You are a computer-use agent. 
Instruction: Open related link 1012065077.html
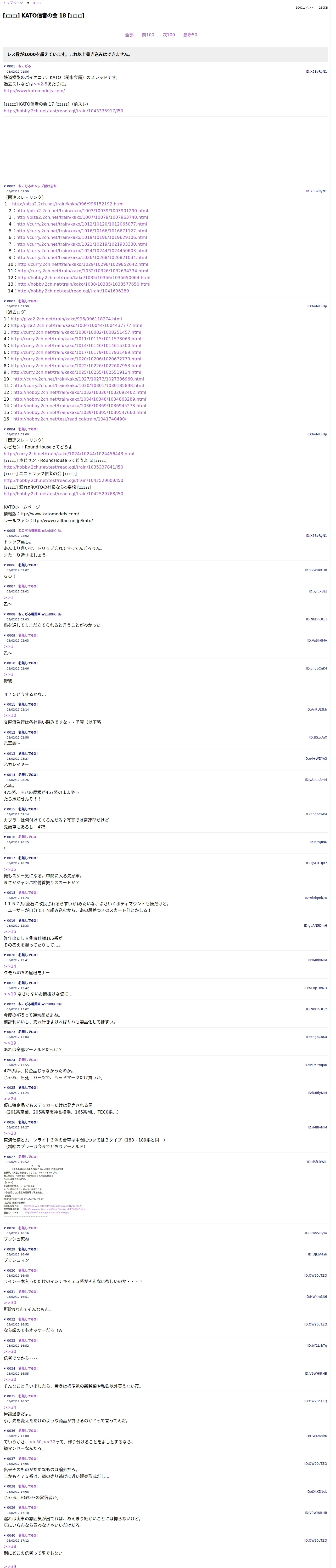(82, 224)
